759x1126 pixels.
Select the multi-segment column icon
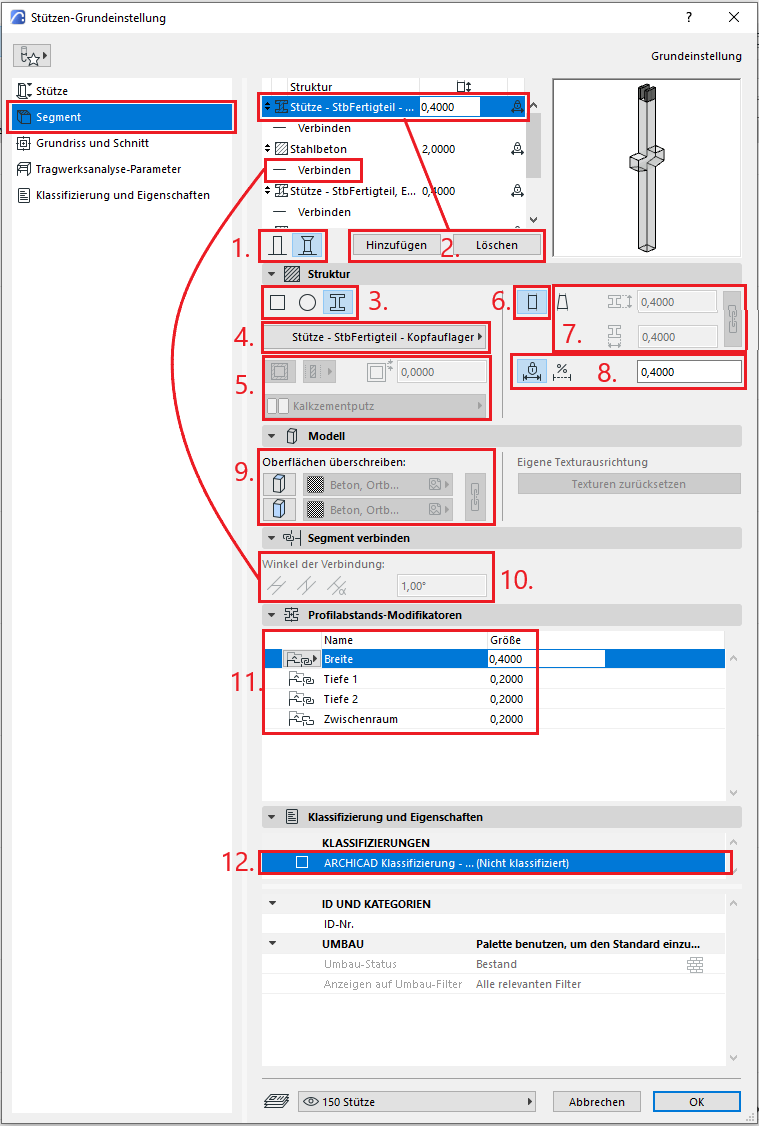pyautogui.click(x=312, y=244)
